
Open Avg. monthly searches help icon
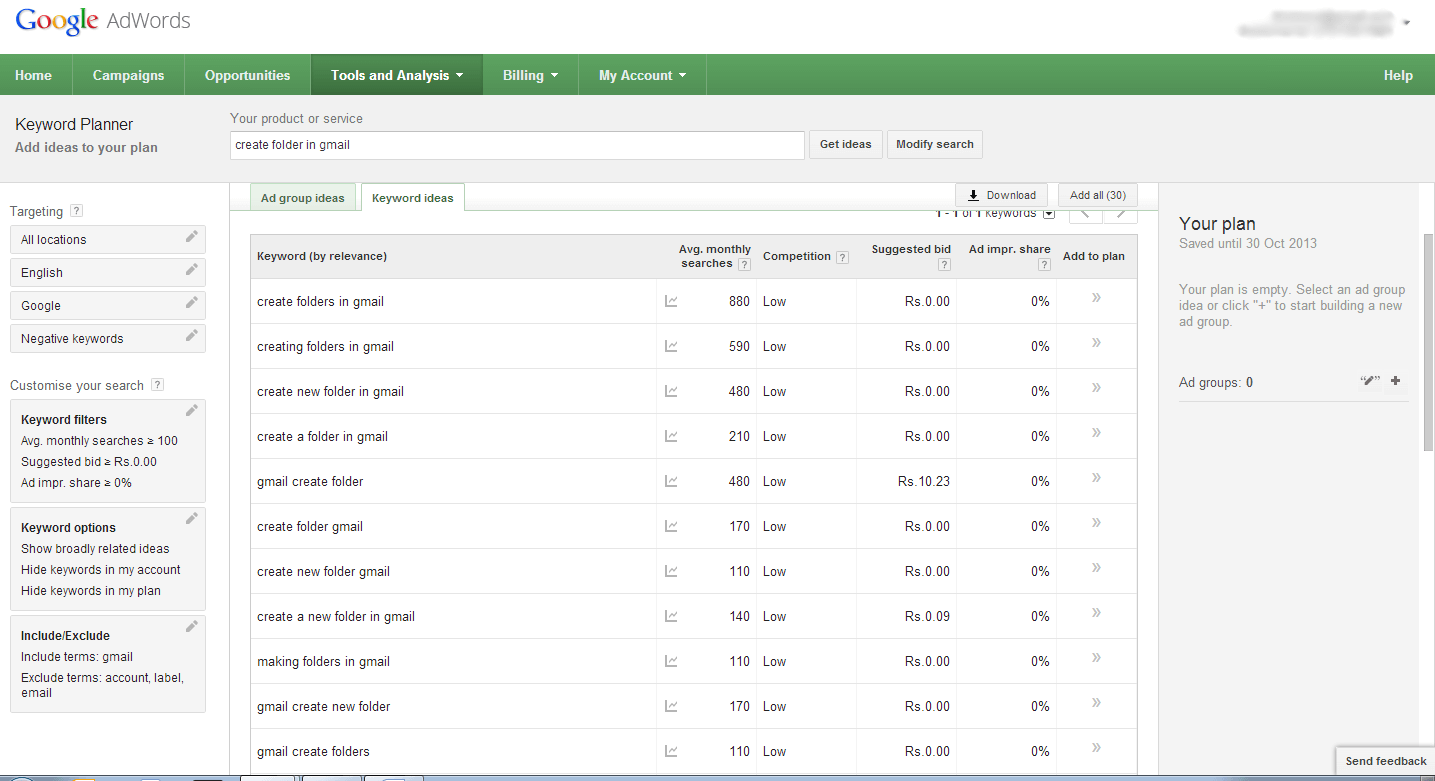pyautogui.click(x=743, y=264)
